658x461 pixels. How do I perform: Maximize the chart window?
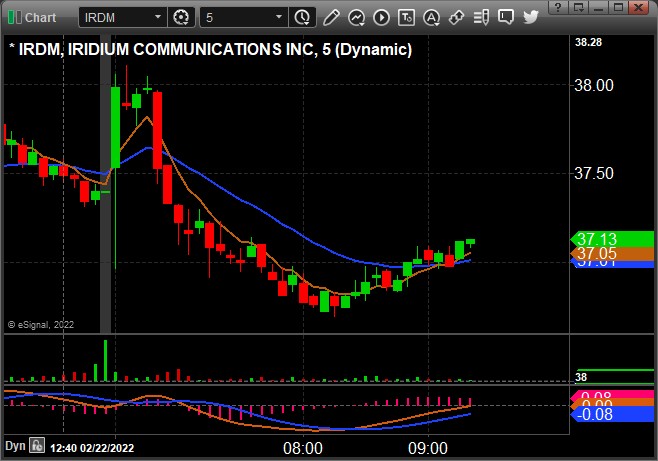pos(619,7)
